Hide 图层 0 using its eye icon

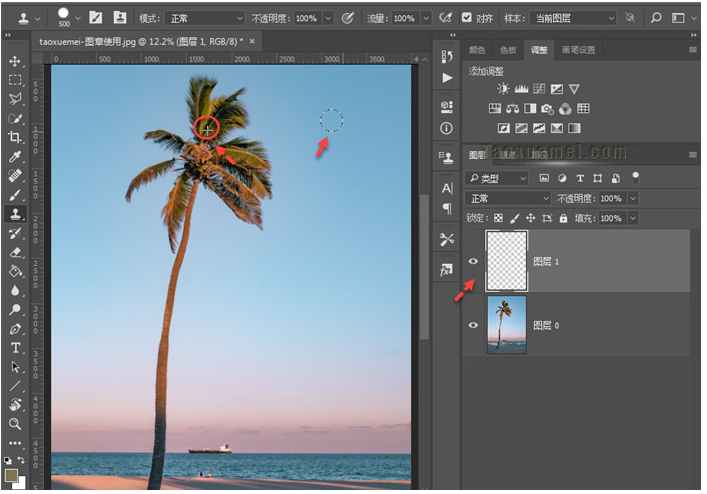(x=473, y=325)
